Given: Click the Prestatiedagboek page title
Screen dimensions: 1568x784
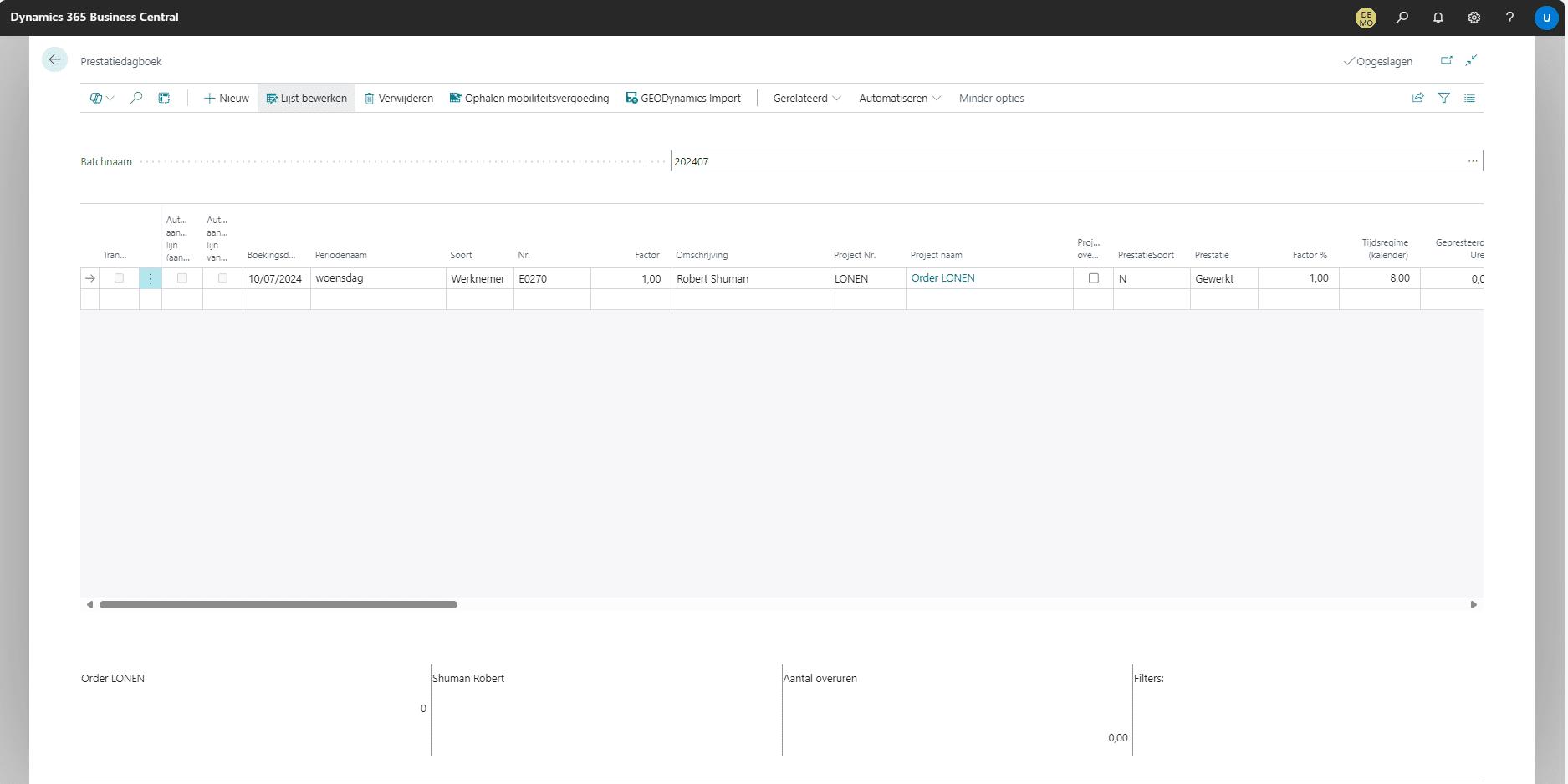Looking at the screenshot, I should click(121, 61).
